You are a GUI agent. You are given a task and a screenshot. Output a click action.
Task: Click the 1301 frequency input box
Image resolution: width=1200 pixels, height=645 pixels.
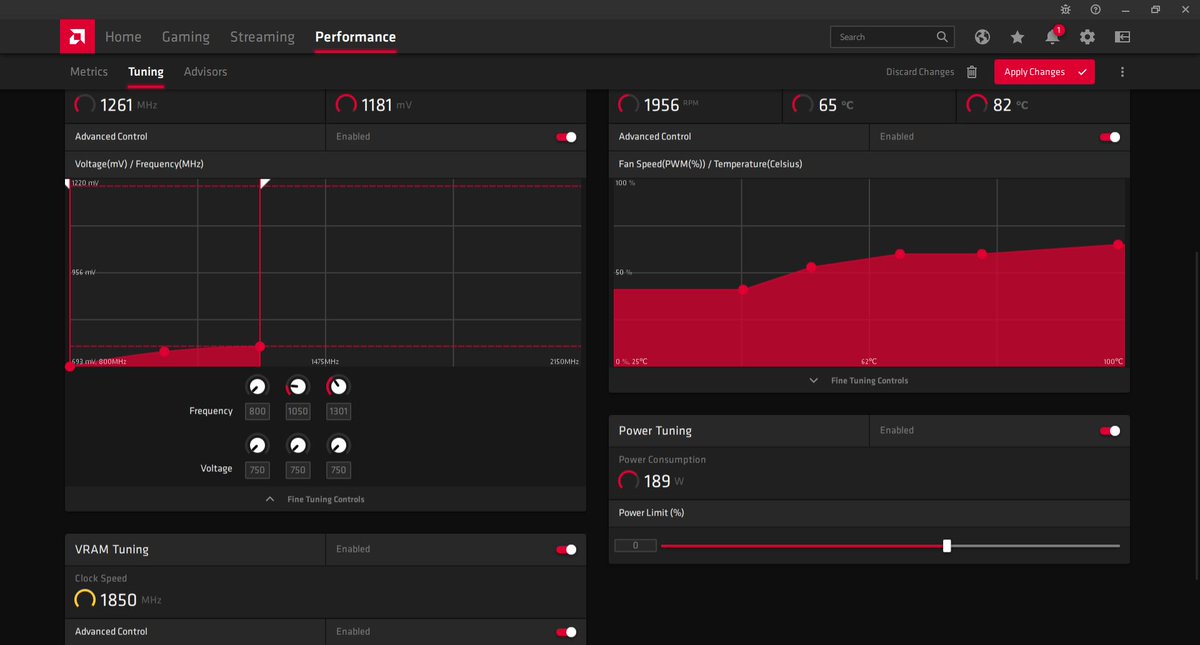click(338, 411)
